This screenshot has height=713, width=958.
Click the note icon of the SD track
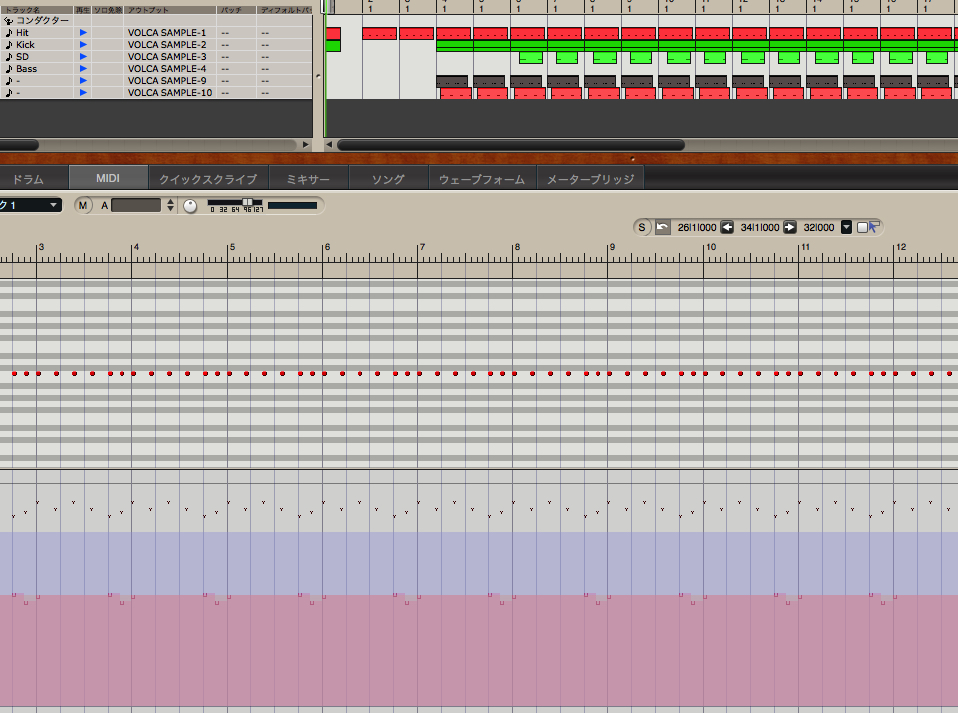(x=9, y=57)
